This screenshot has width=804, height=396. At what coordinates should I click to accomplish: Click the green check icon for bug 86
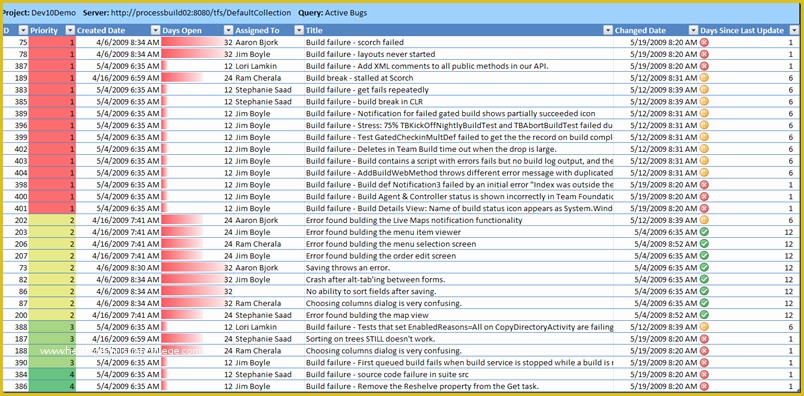tap(705, 291)
